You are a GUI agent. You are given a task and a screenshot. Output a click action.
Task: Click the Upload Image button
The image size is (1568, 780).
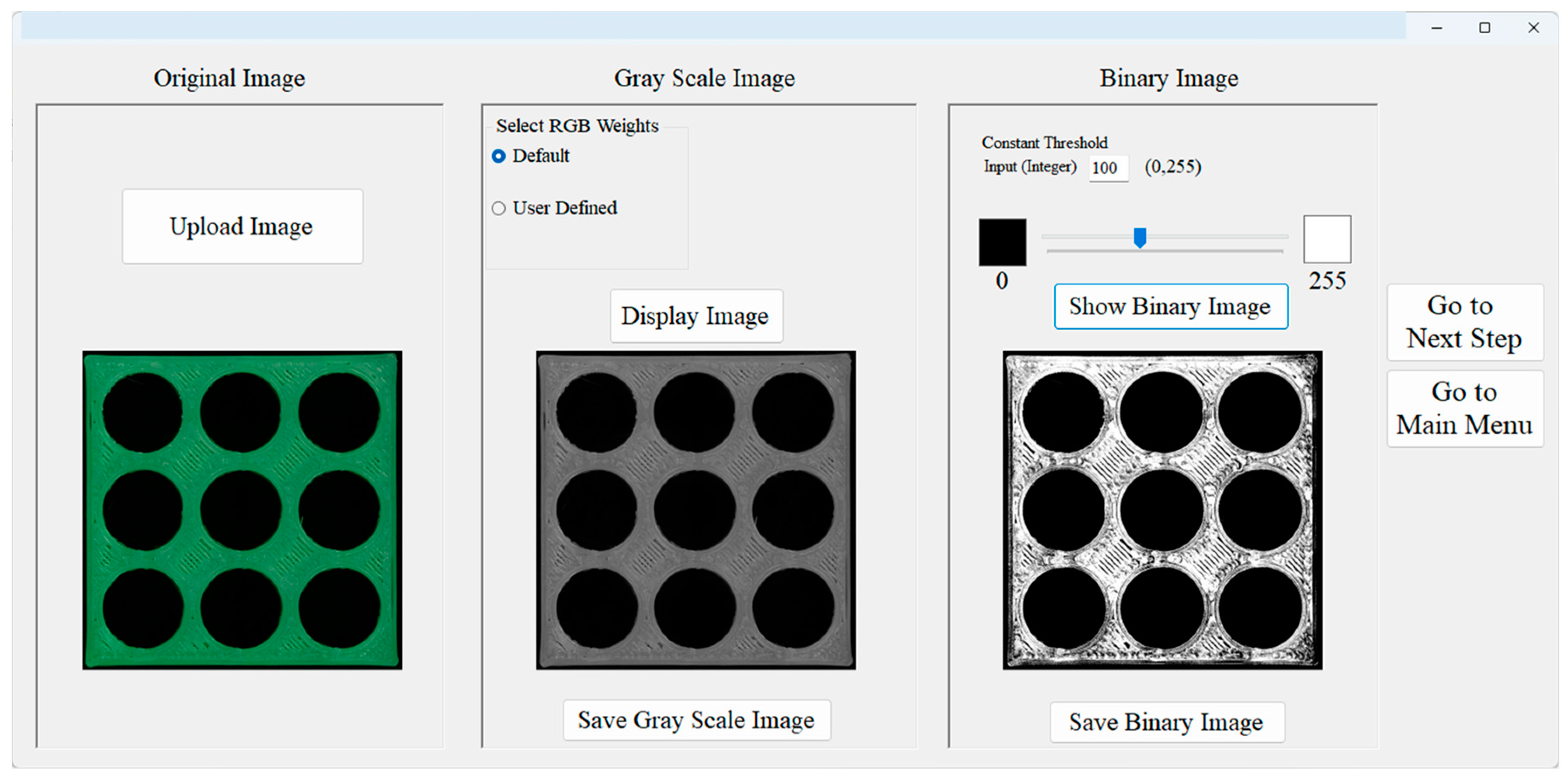(242, 226)
